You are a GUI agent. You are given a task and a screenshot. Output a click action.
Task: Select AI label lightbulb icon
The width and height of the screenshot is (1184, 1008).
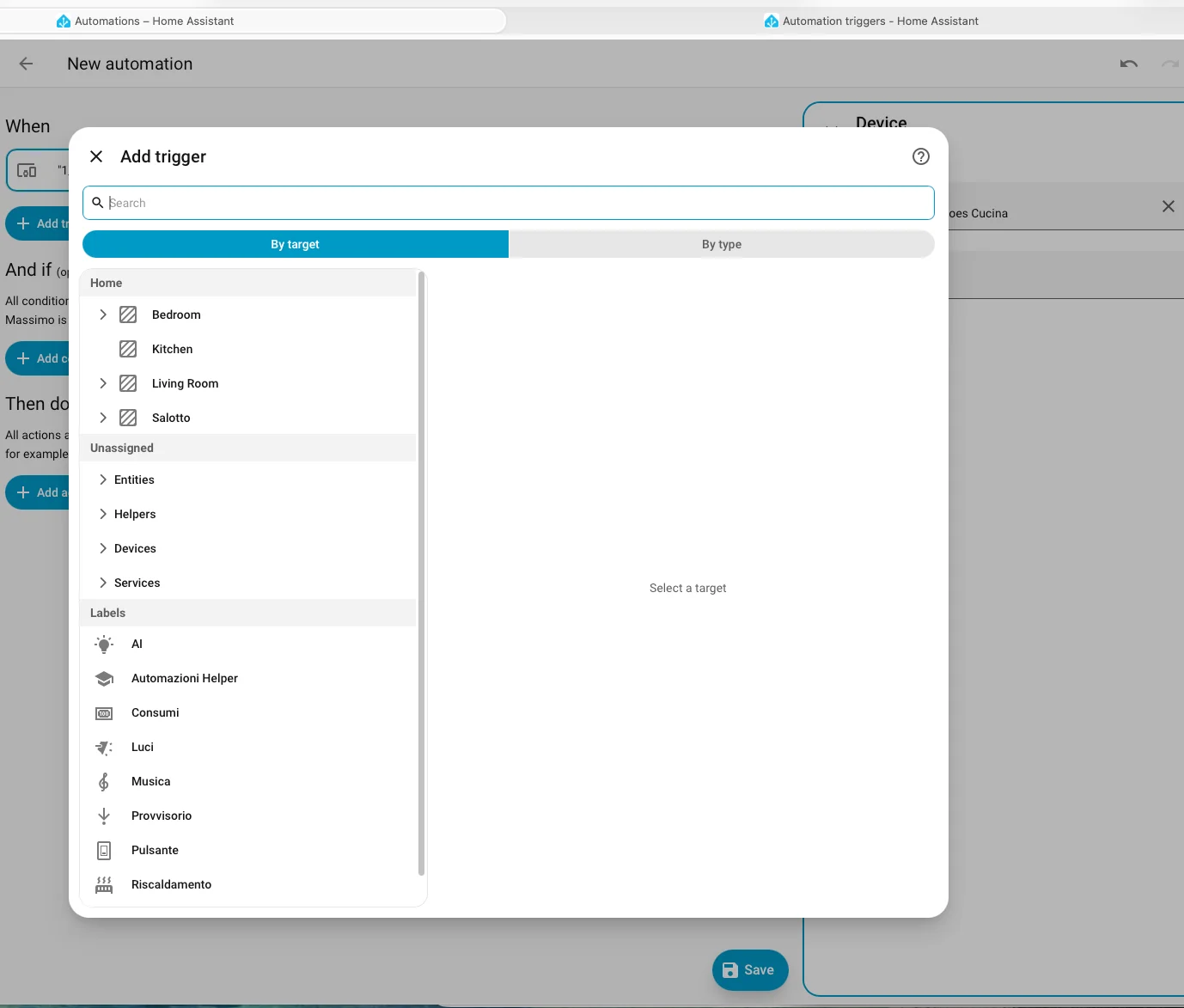coord(104,645)
